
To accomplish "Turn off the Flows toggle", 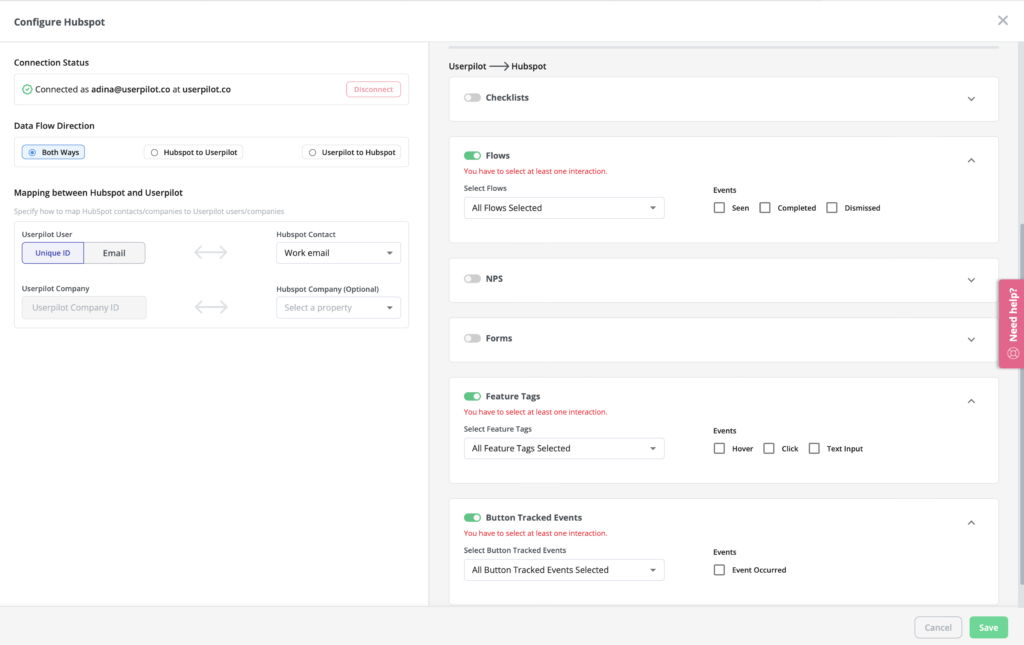I will tap(472, 155).
